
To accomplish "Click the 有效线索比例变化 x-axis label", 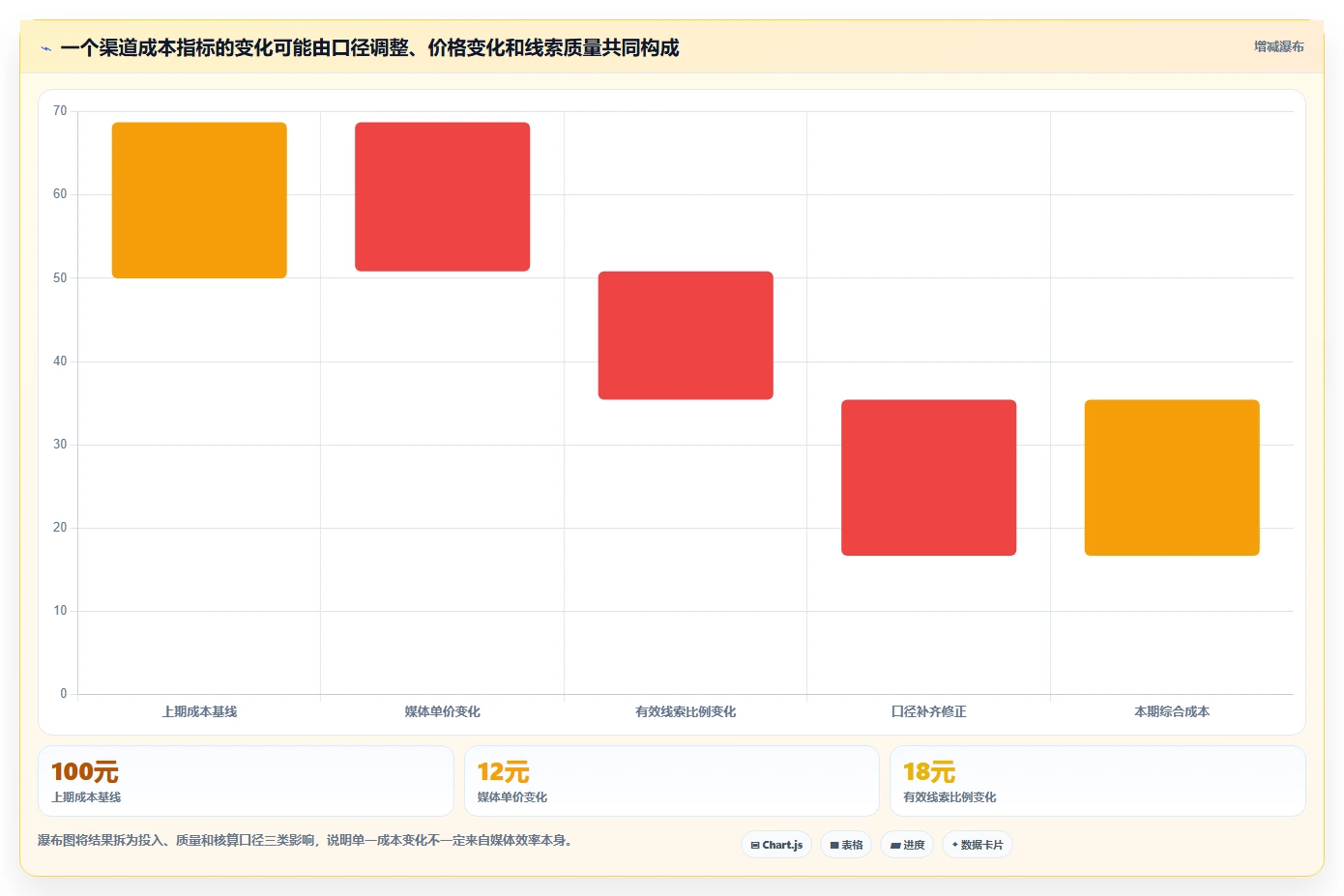I will point(686,711).
